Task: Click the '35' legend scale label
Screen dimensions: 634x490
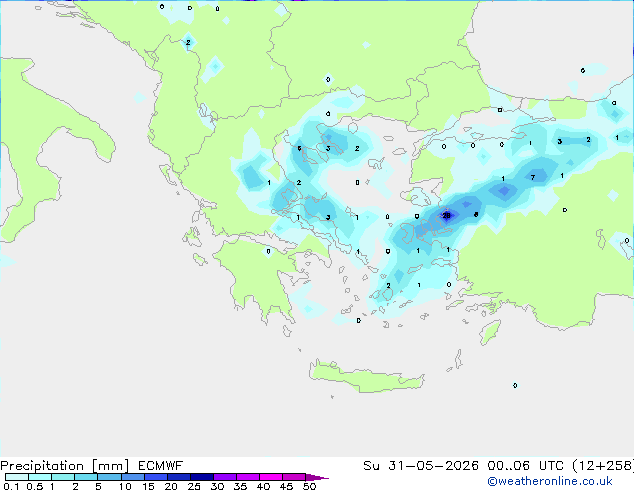Action: pos(240,486)
